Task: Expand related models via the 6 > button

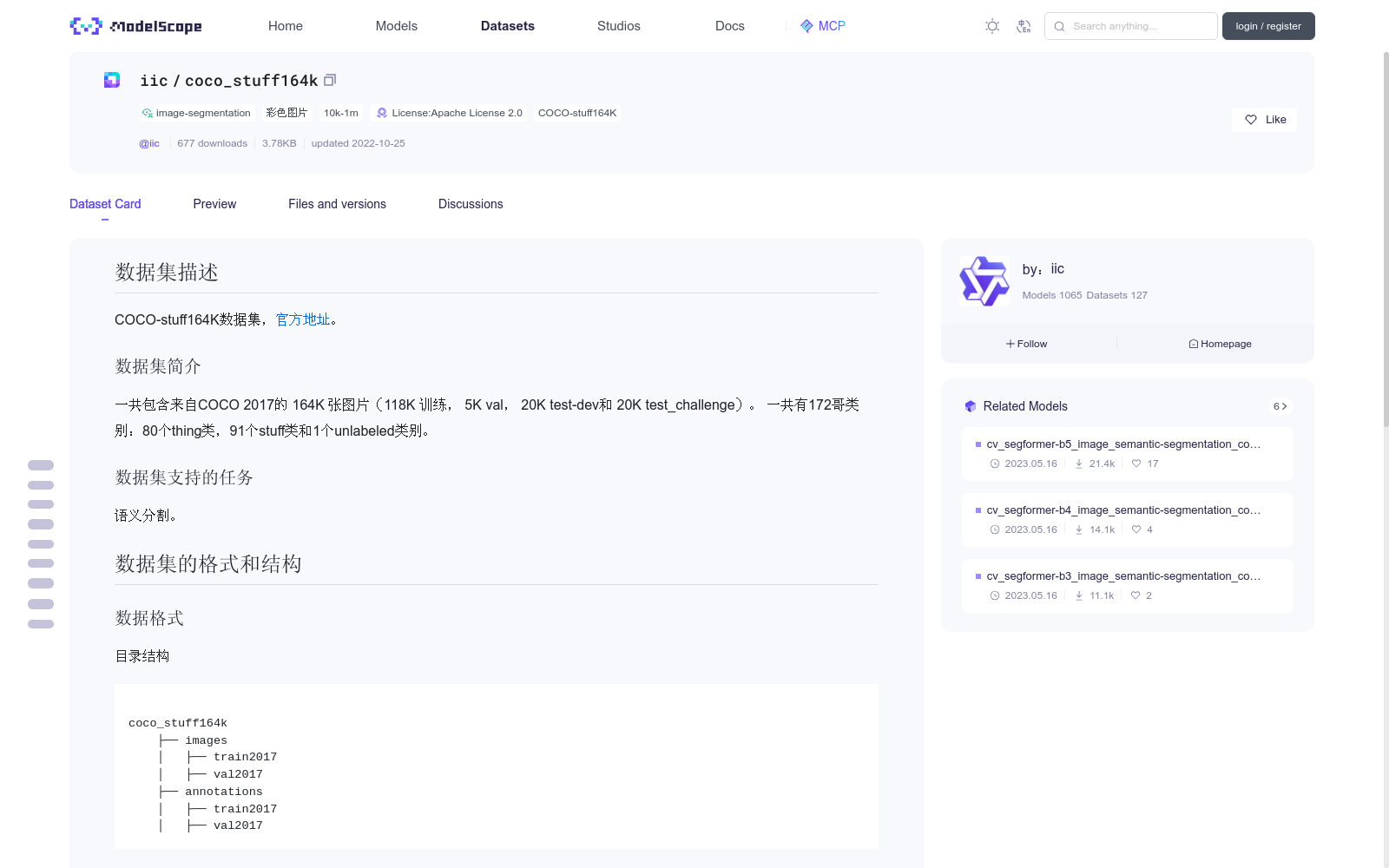Action: tap(1280, 406)
